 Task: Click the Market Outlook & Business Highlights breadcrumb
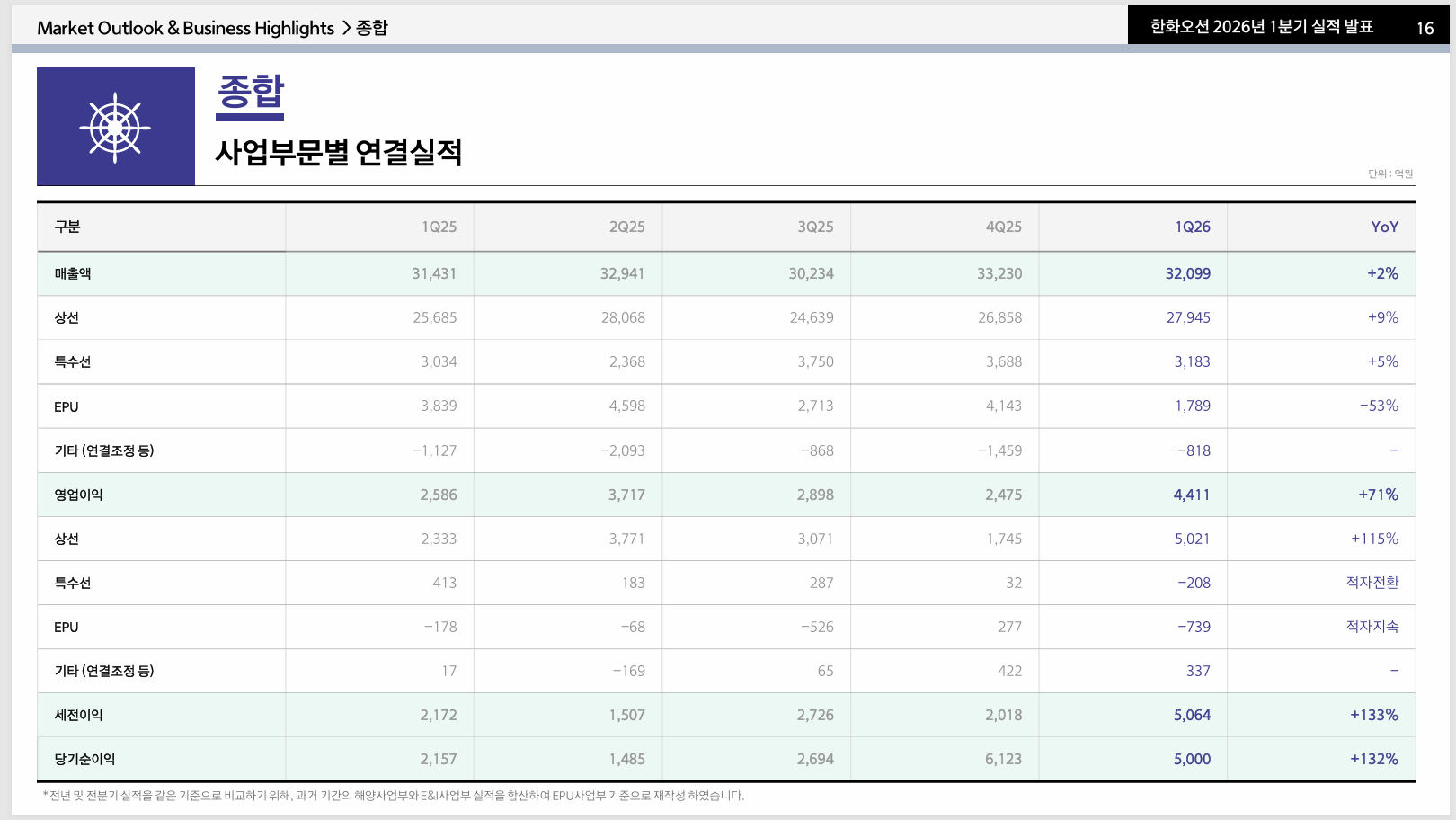coord(185,28)
